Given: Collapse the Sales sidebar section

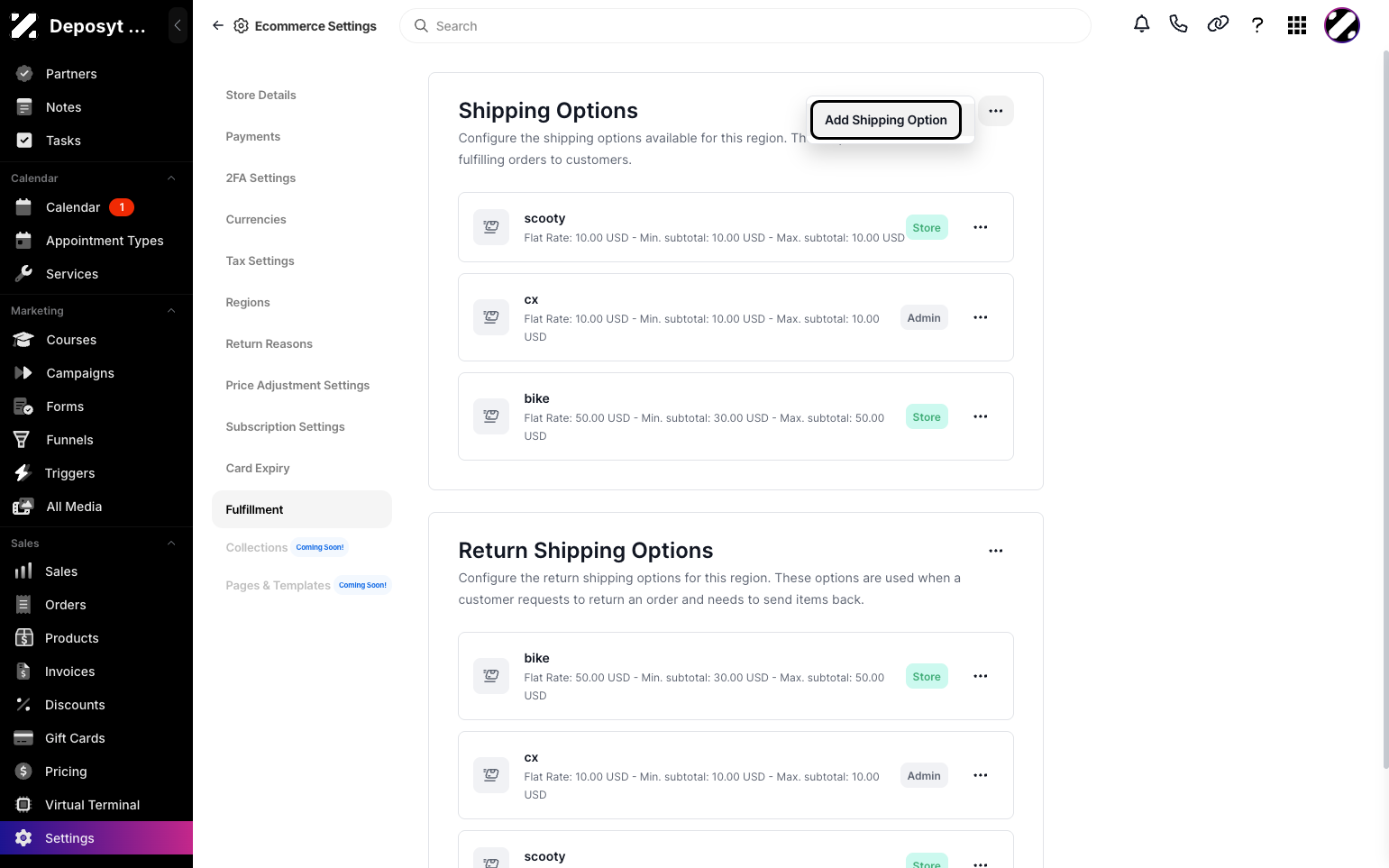Looking at the screenshot, I should pyautogui.click(x=171, y=544).
